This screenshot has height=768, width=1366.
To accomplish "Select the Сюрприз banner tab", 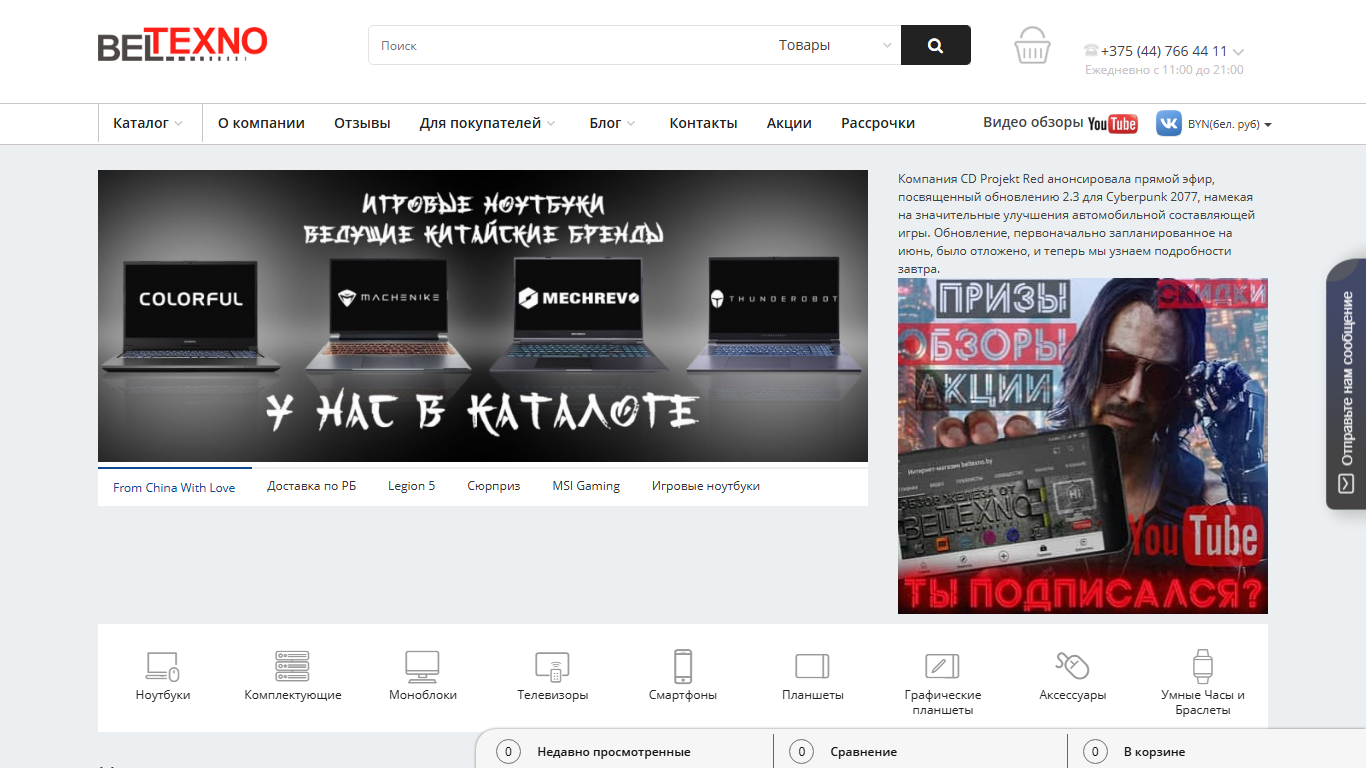I will click(x=494, y=486).
